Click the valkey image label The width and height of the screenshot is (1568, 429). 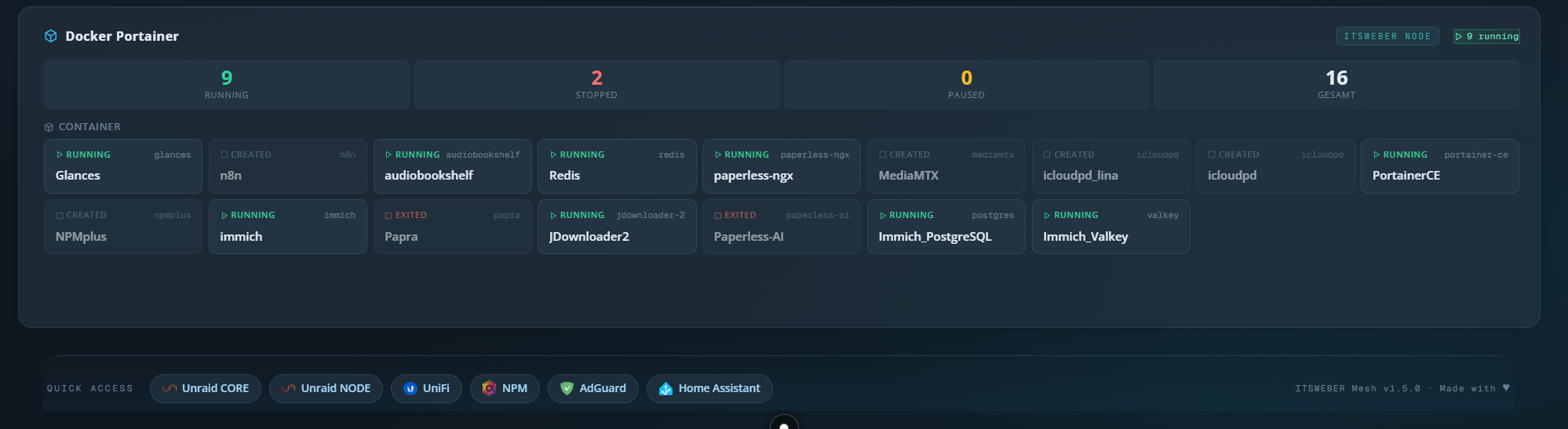(1163, 215)
